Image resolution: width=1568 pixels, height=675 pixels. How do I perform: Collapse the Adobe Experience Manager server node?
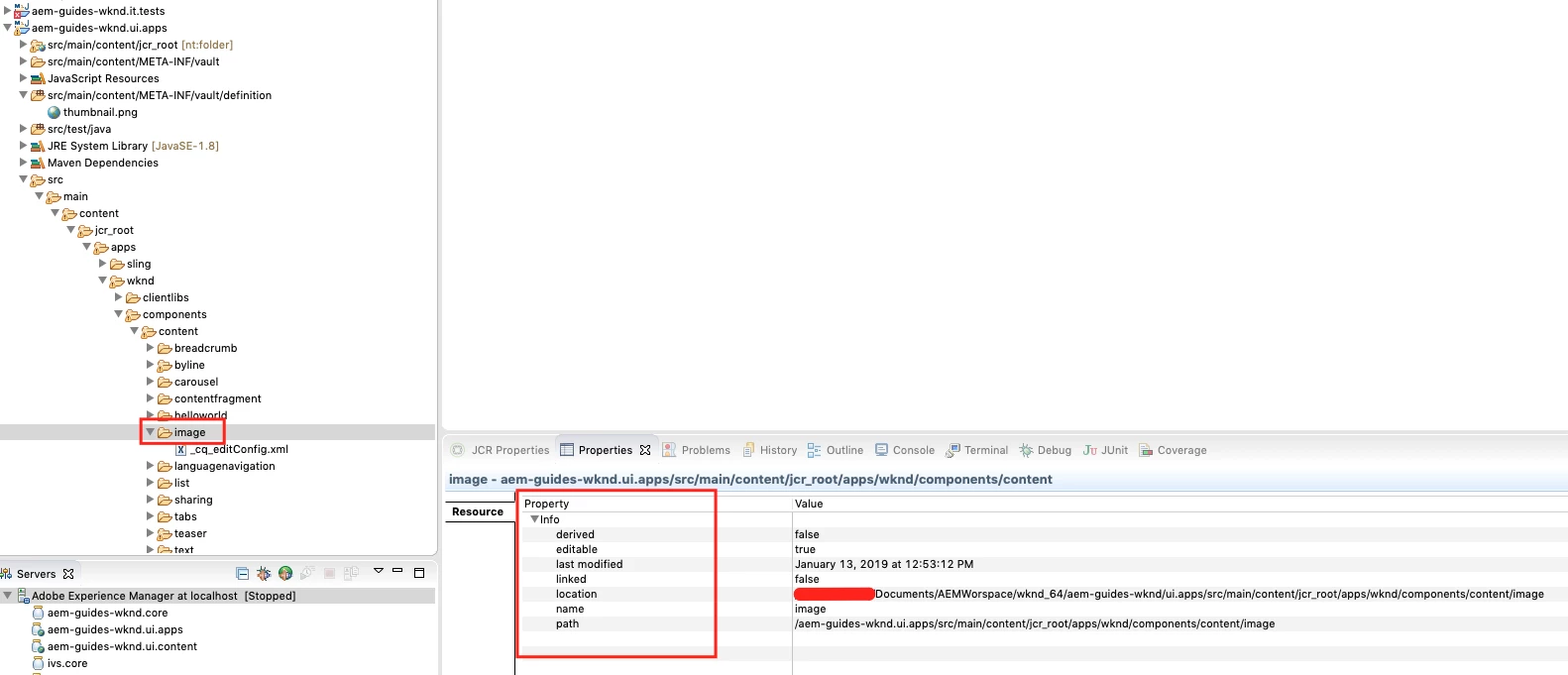click(8, 596)
